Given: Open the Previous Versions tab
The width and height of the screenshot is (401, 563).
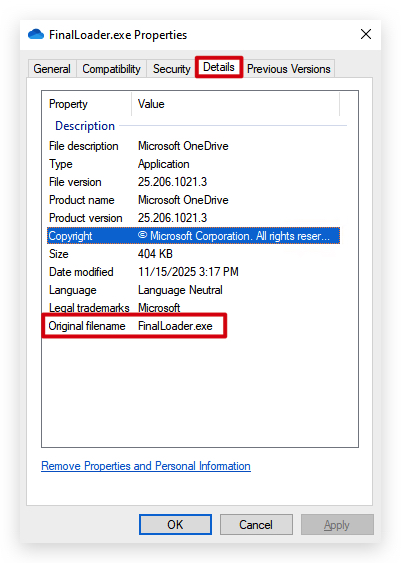Looking at the screenshot, I should coord(289,69).
